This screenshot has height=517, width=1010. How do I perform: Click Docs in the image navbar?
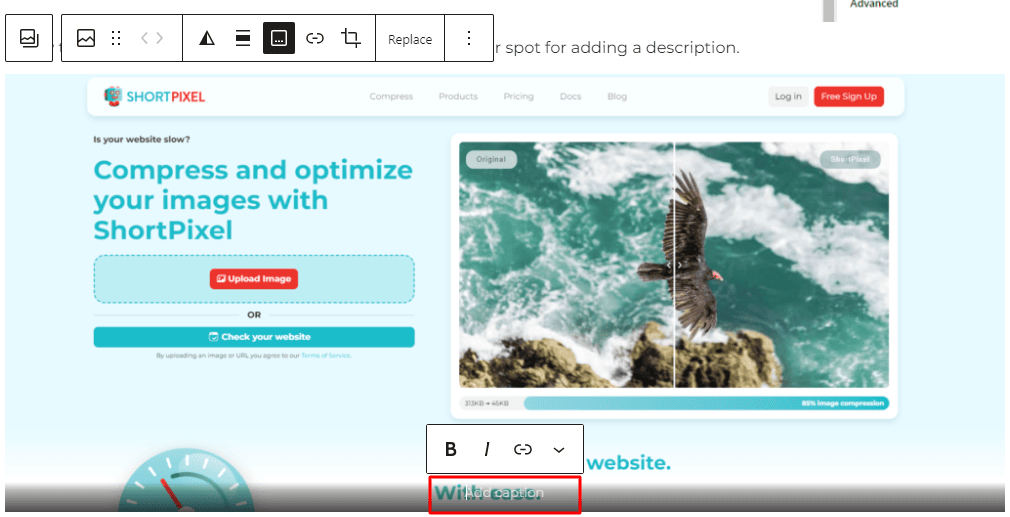click(571, 97)
